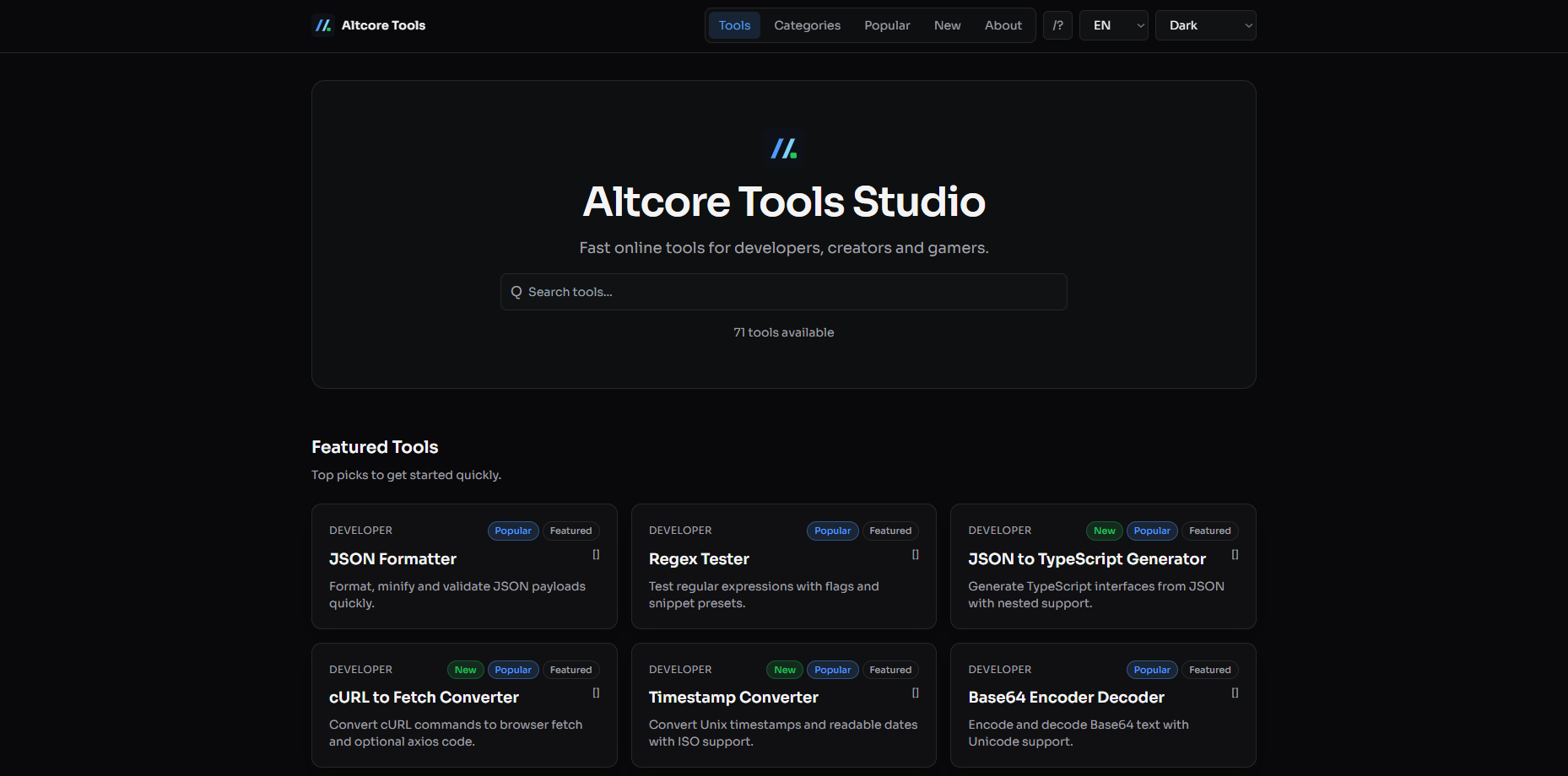1568x776 pixels.
Task: Select New in the navigation menu
Action: pos(947,25)
